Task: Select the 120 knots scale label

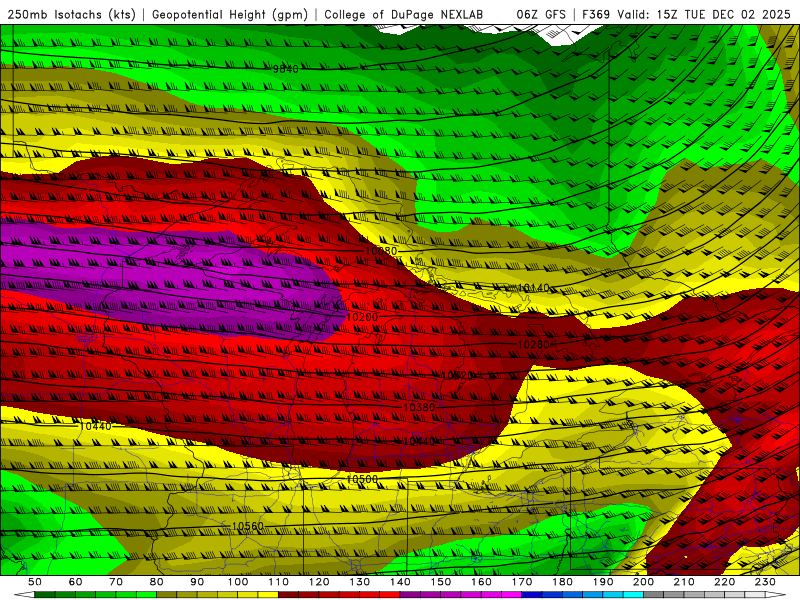Action: click(319, 582)
